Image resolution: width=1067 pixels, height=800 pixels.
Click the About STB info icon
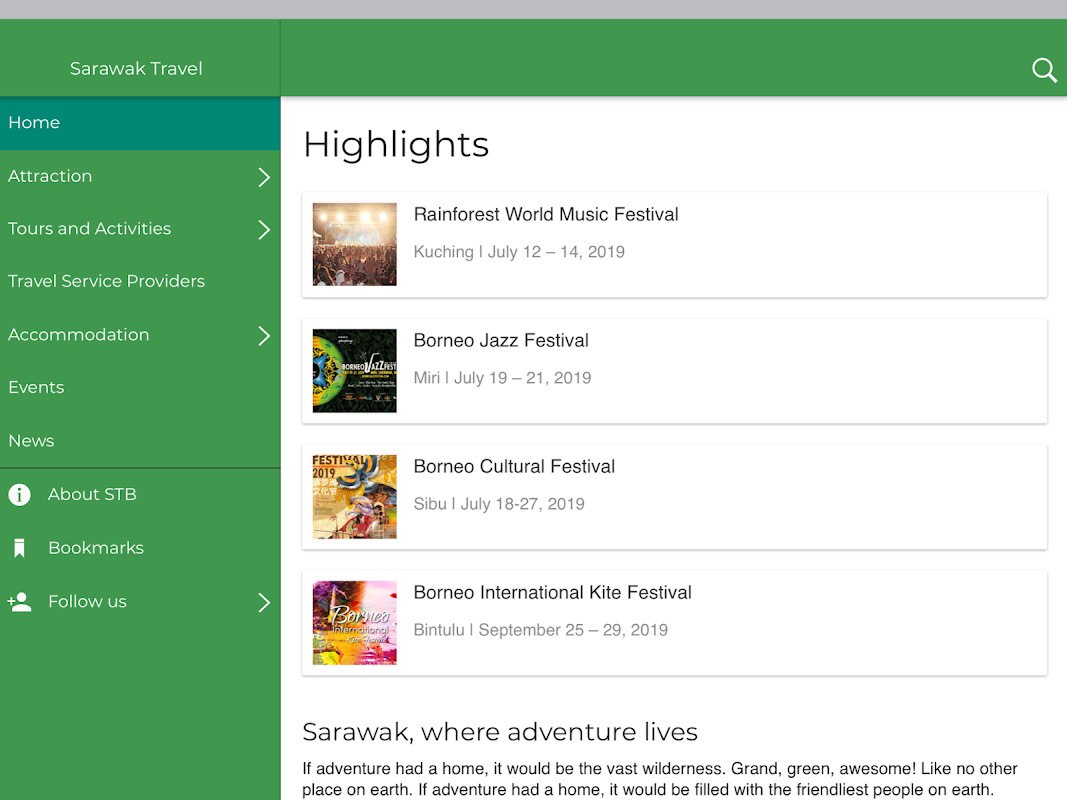[x=19, y=494]
